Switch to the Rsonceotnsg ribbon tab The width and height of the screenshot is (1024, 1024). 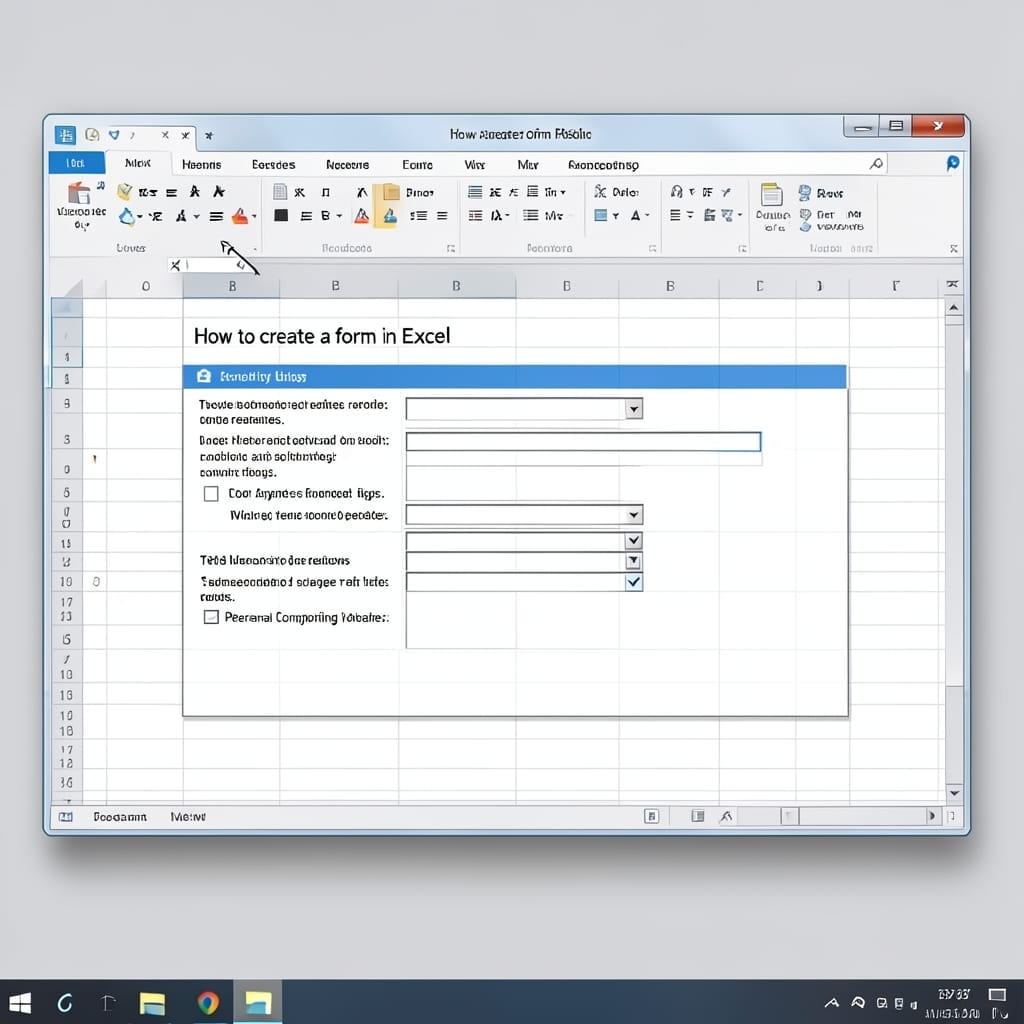click(603, 165)
